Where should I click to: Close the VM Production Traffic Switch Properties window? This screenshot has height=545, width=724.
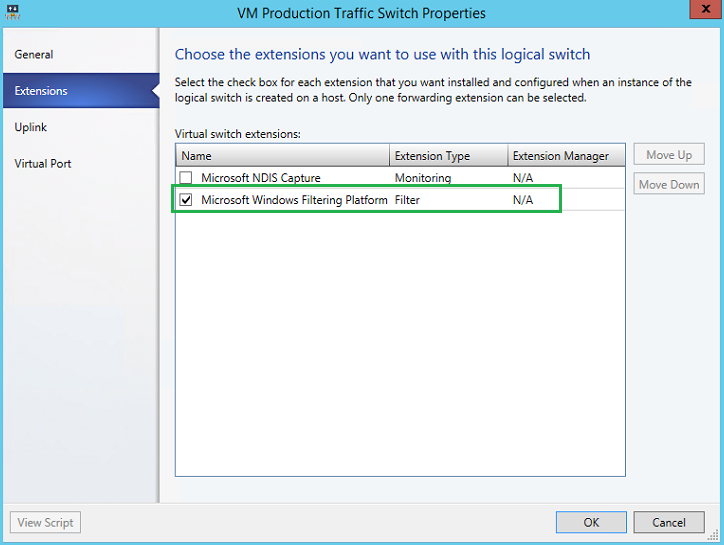(x=706, y=9)
